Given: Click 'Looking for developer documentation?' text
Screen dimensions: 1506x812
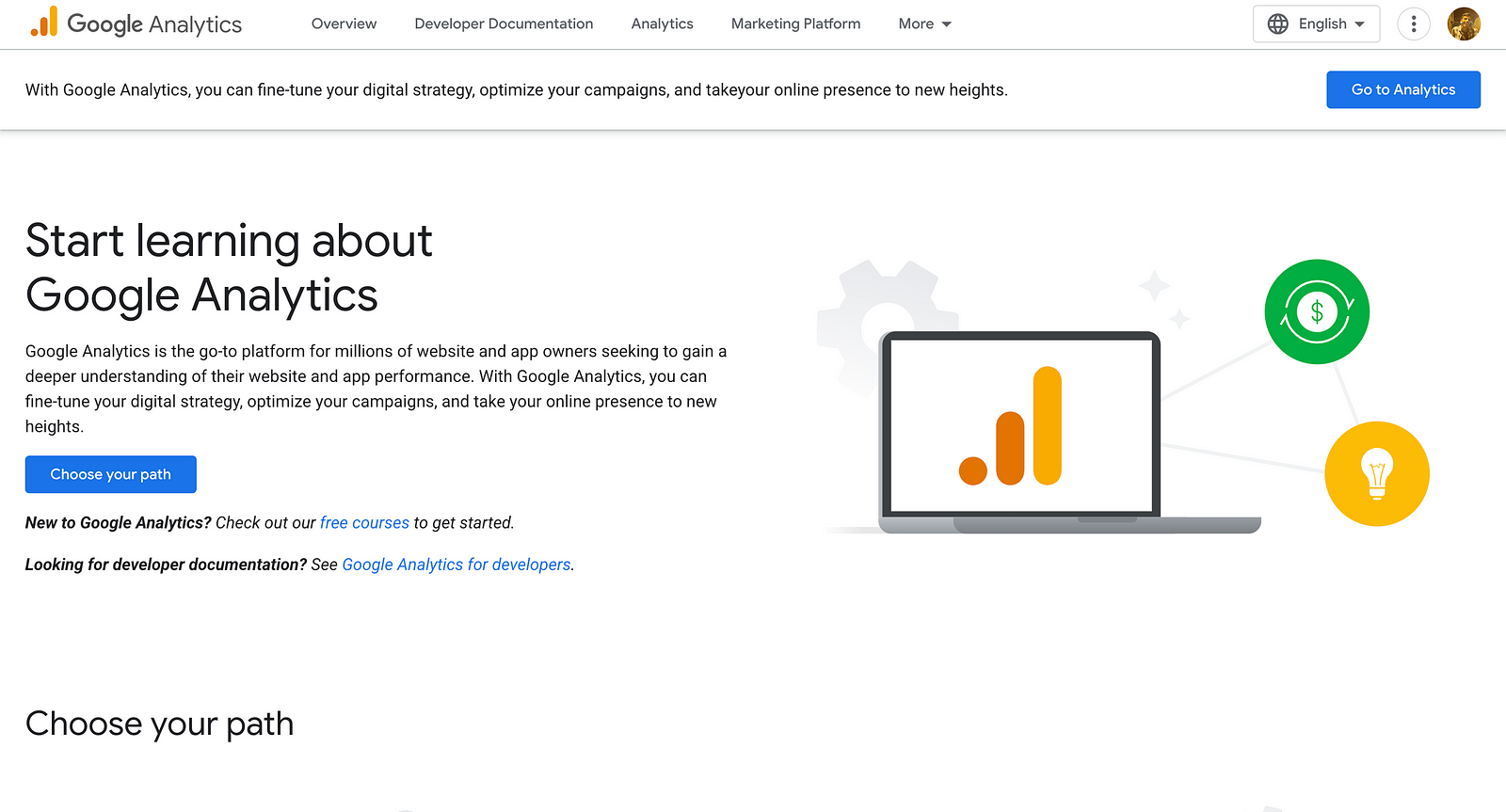Looking at the screenshot, I should pyautogui.click(x=166, y=565).
